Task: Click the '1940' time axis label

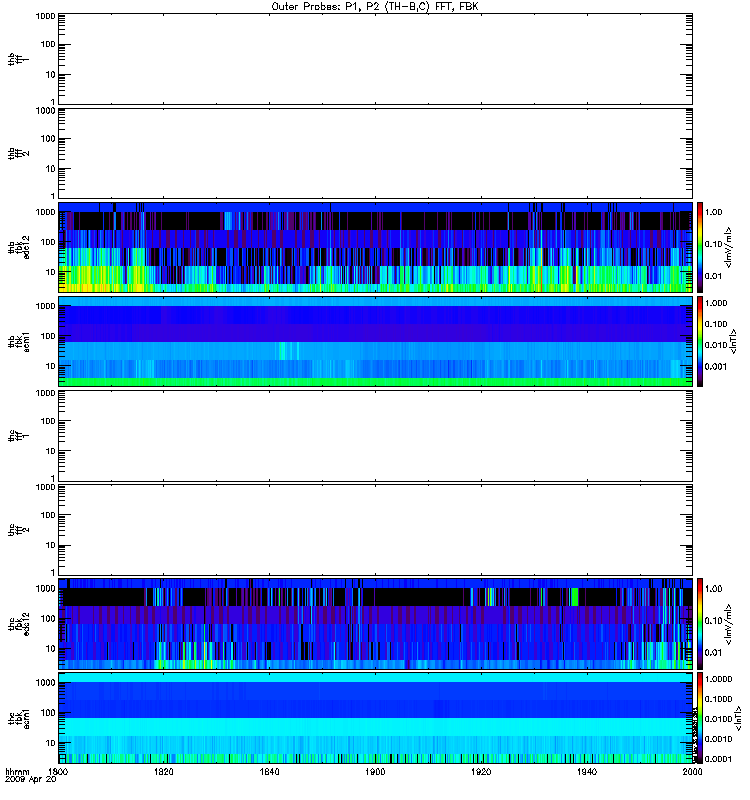Action: (x=587, y=771)
